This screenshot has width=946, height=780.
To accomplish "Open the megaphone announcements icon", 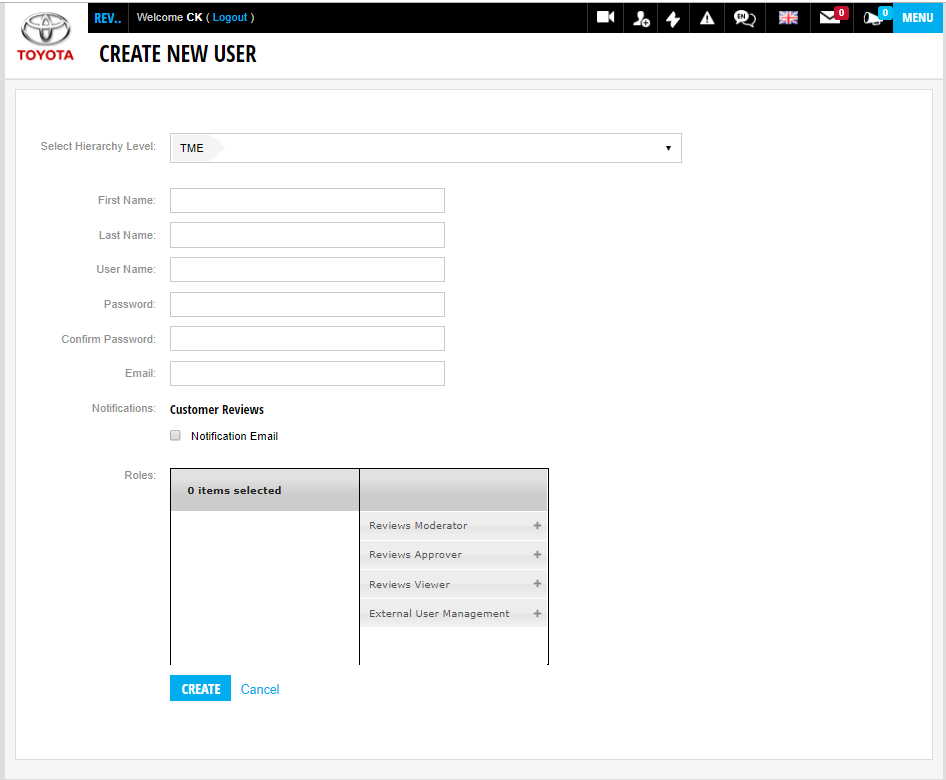I will pyautogui.click(x=876, y=16).
